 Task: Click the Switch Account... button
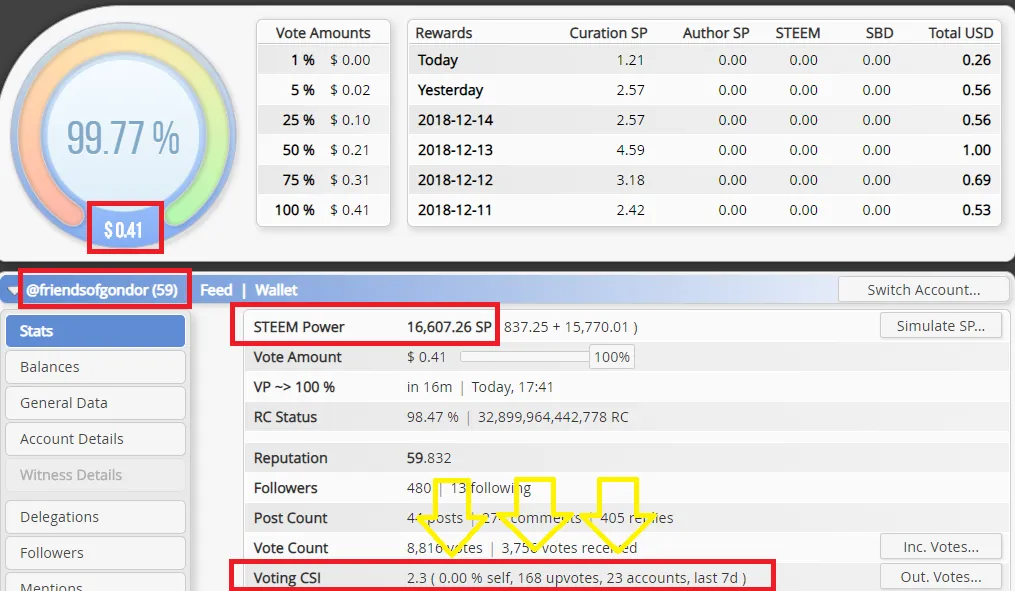(x=924, y=289)
